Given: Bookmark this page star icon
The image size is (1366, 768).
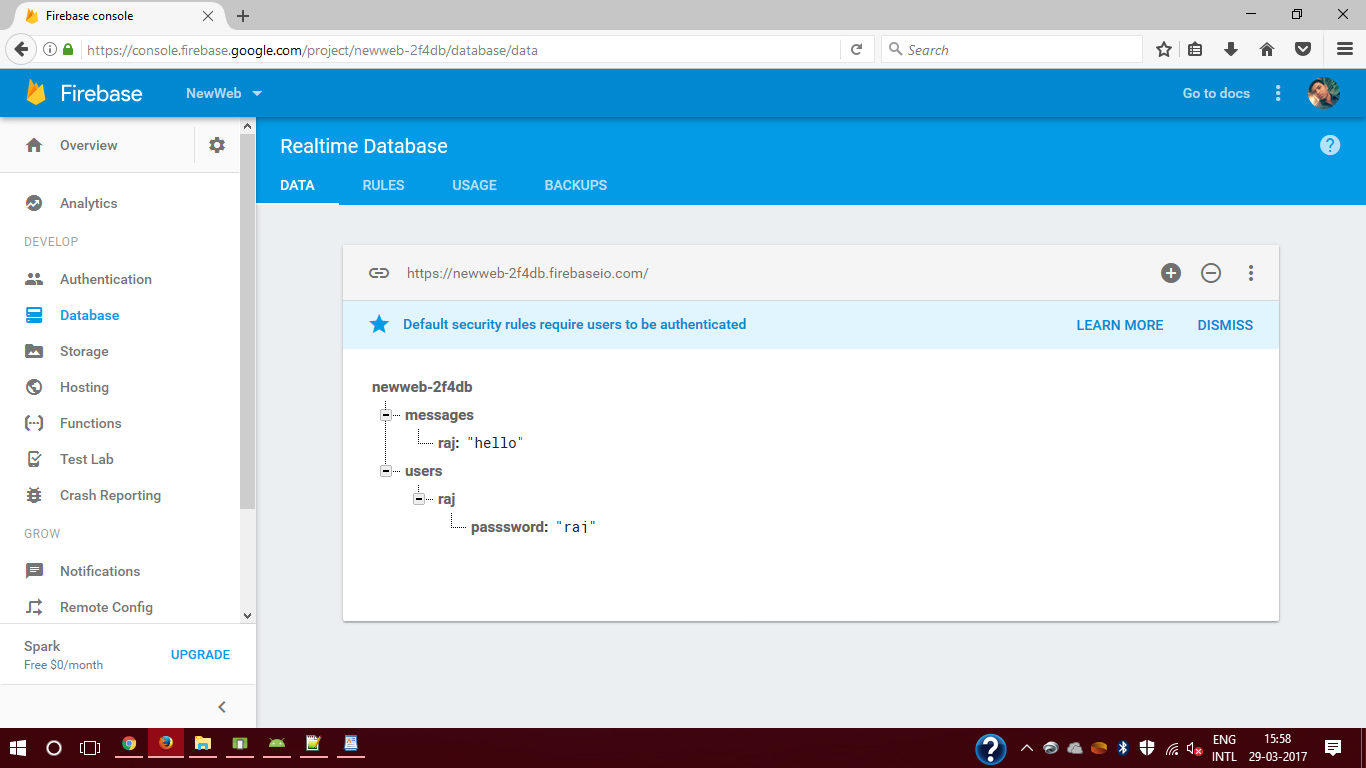Looking at the screenshot, I should point(1164,49).
